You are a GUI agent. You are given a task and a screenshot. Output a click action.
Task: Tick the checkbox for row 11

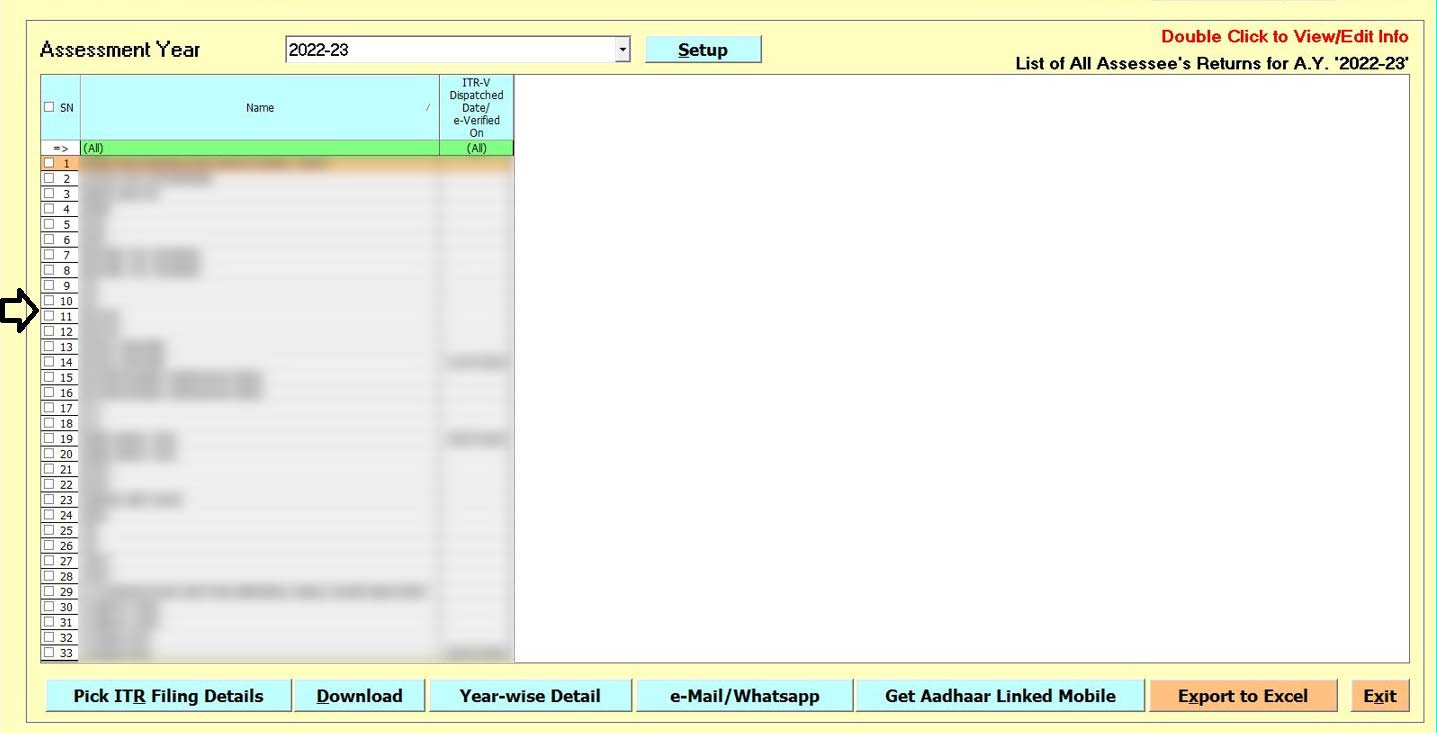49,316
